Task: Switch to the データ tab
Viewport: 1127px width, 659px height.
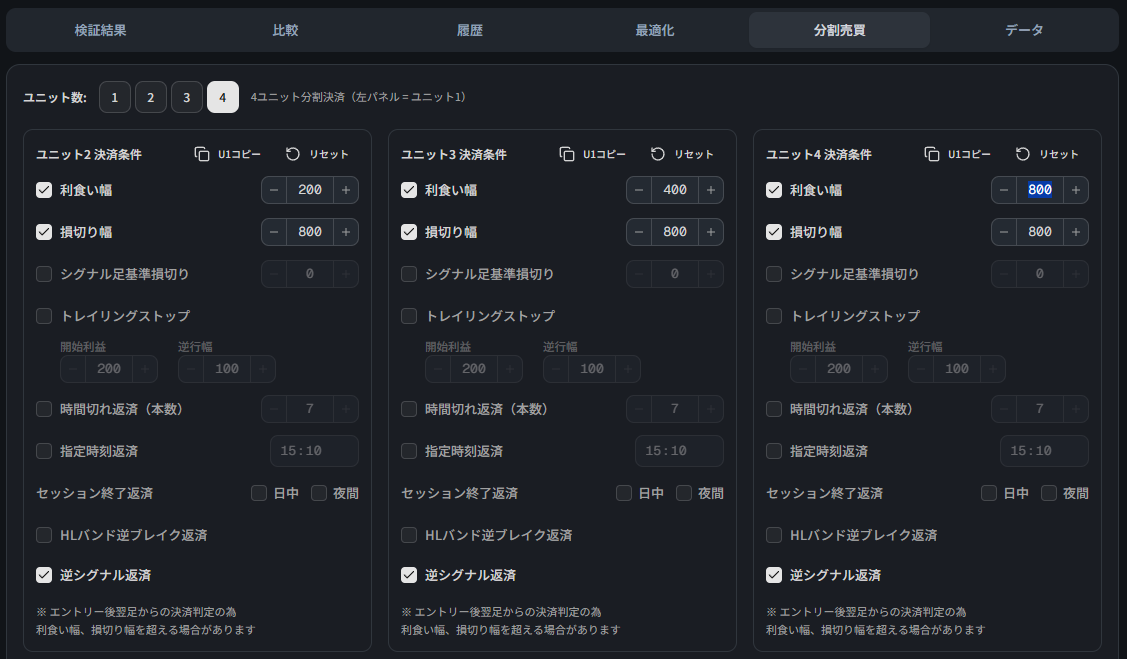Action: pos(1024,30)
